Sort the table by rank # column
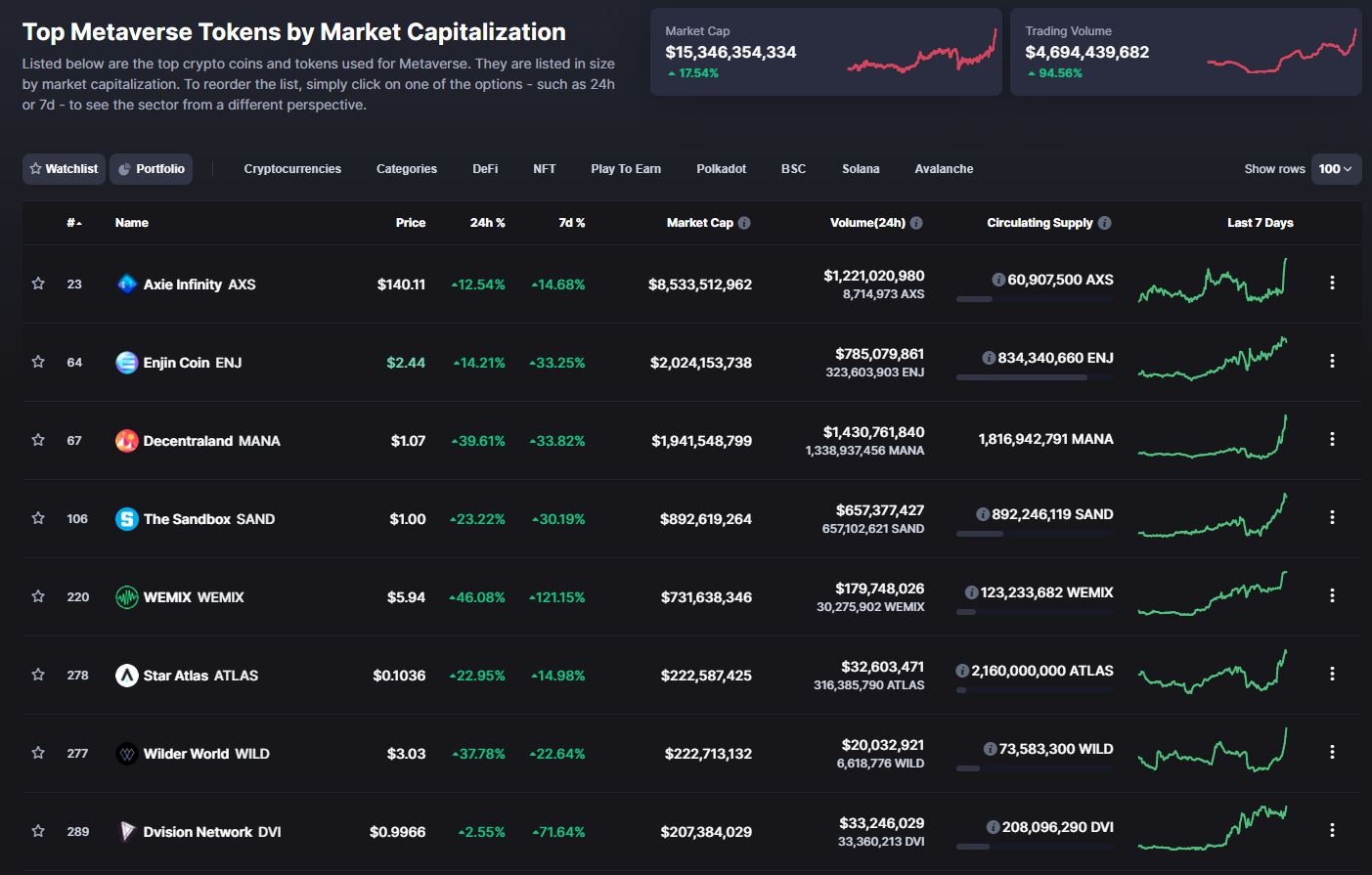Viewport: 1372px width, 875px height. pos(74,223)
